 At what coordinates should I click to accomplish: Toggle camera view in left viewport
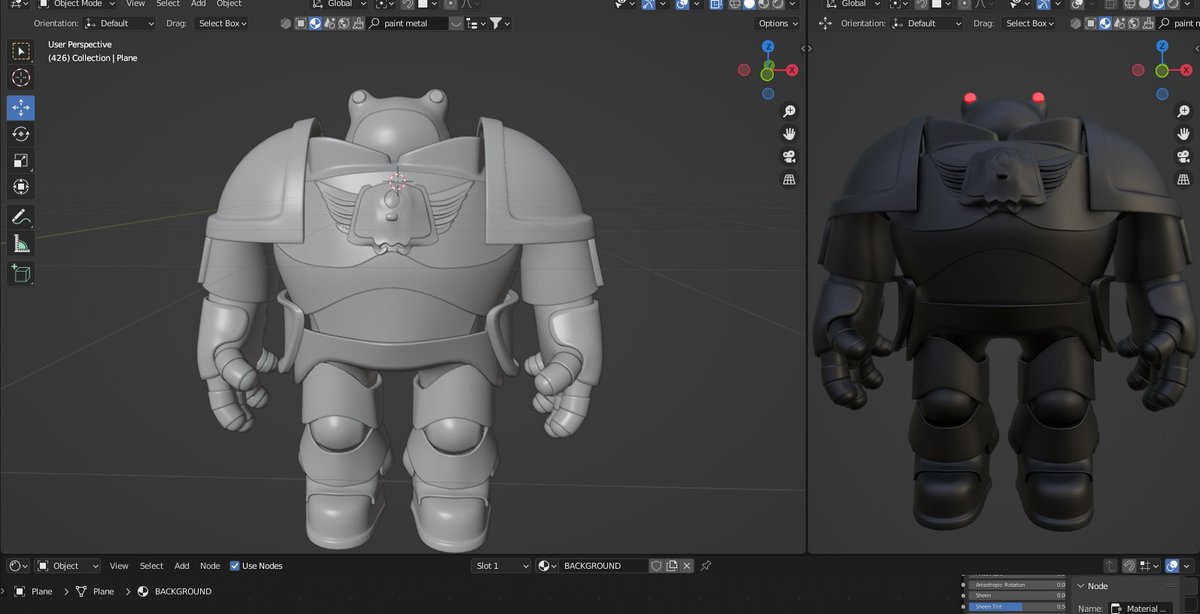(x=789, y=157)
